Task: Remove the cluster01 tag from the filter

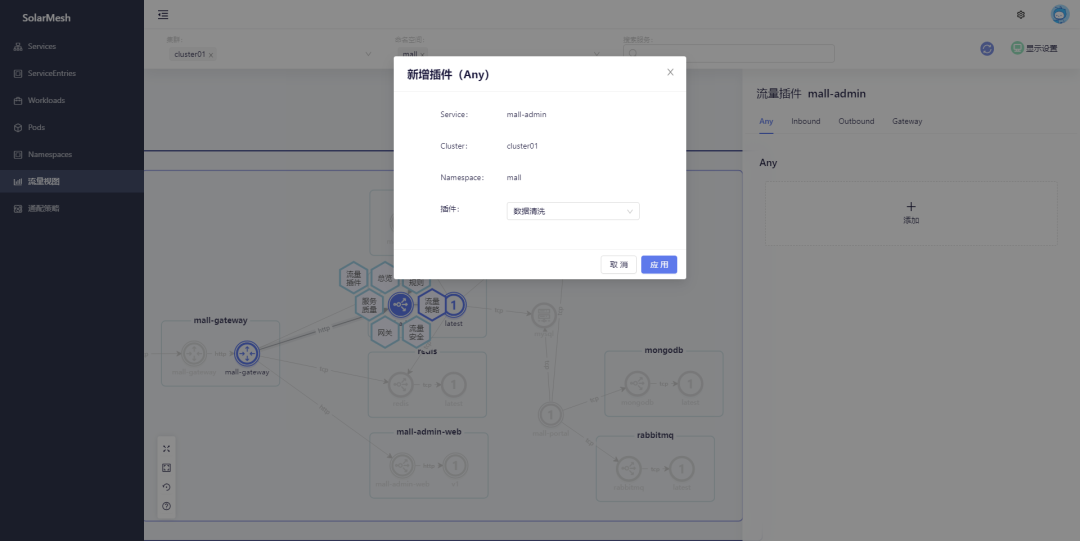Action: (211, 55)
